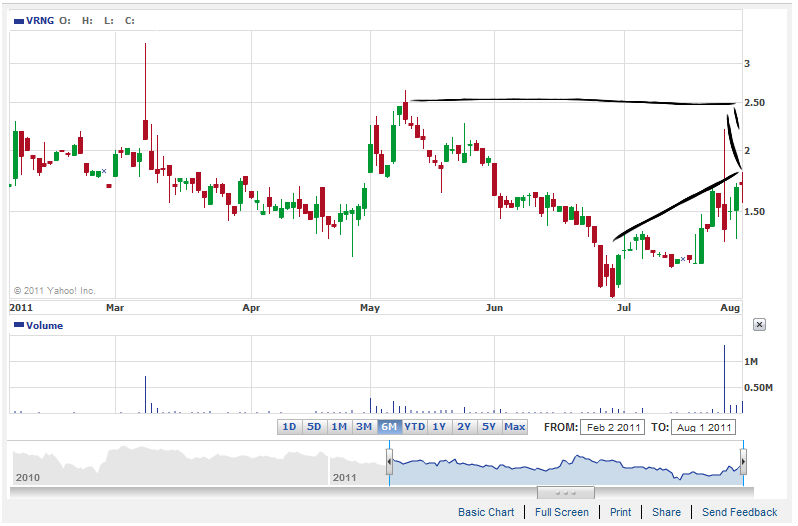Click the Print link
This screenshot has height=526, width=798.
pyautogui.click(x=620, y=512)
